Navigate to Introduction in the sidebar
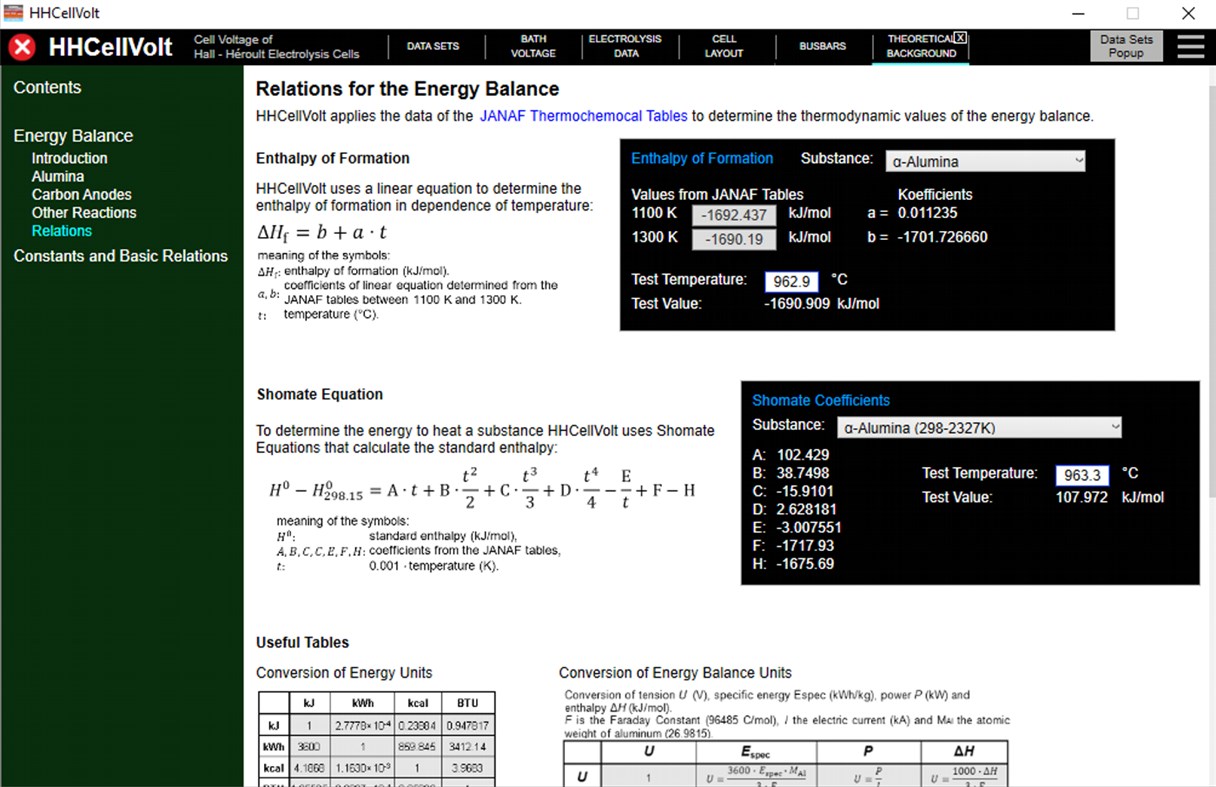1216x787 pixels. 69,158
